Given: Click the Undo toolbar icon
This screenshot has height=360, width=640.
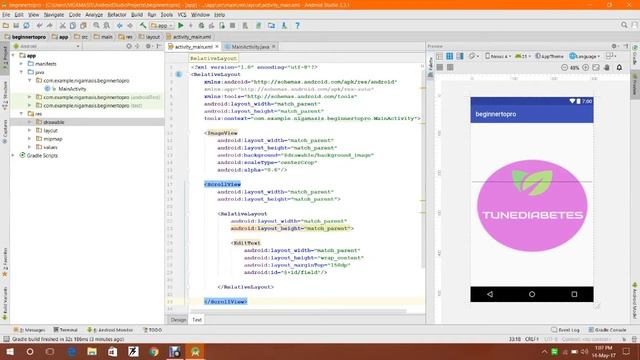Looking at the screenshot, I should click(40, 25).
